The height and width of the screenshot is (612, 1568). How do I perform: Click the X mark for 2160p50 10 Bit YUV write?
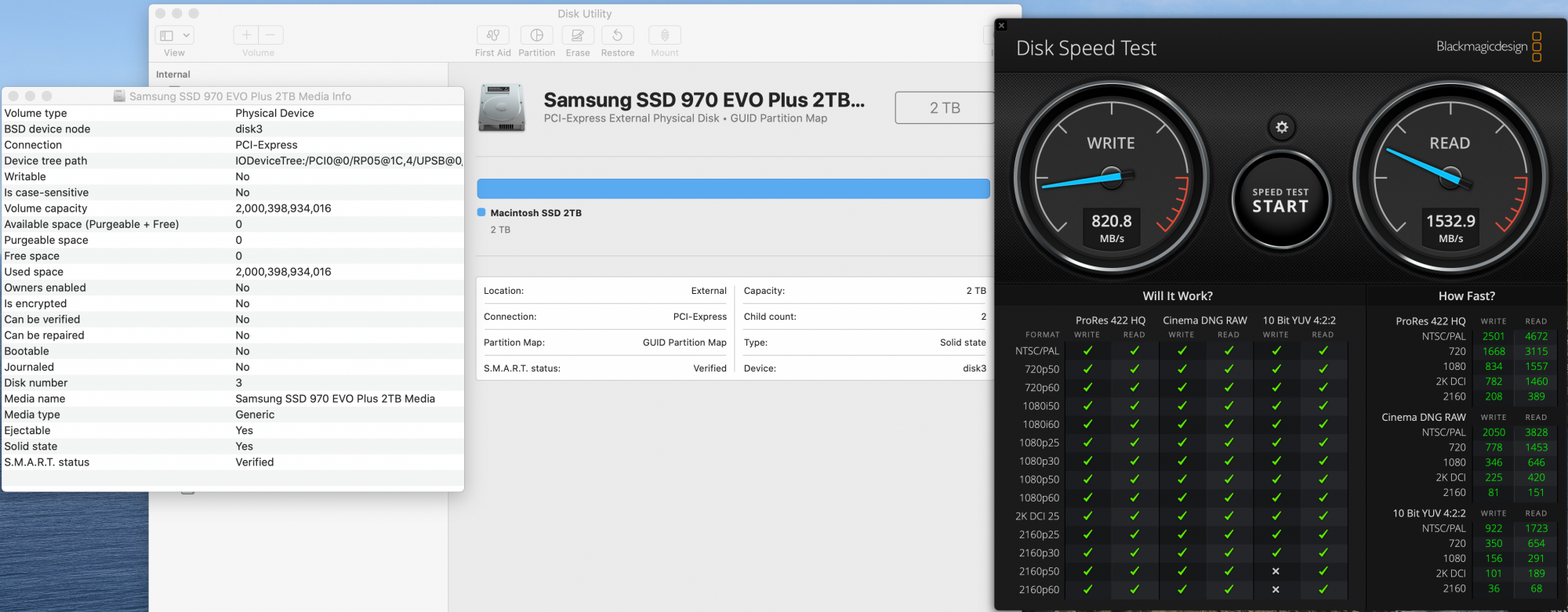[1276, 571]
